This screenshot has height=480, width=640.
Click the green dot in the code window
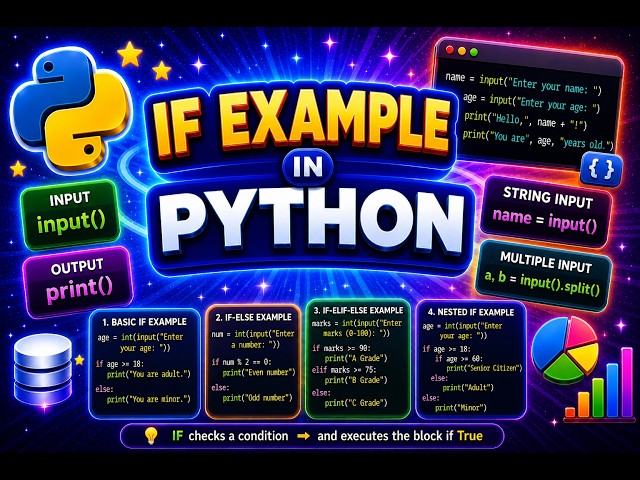[x=474, y=52]
